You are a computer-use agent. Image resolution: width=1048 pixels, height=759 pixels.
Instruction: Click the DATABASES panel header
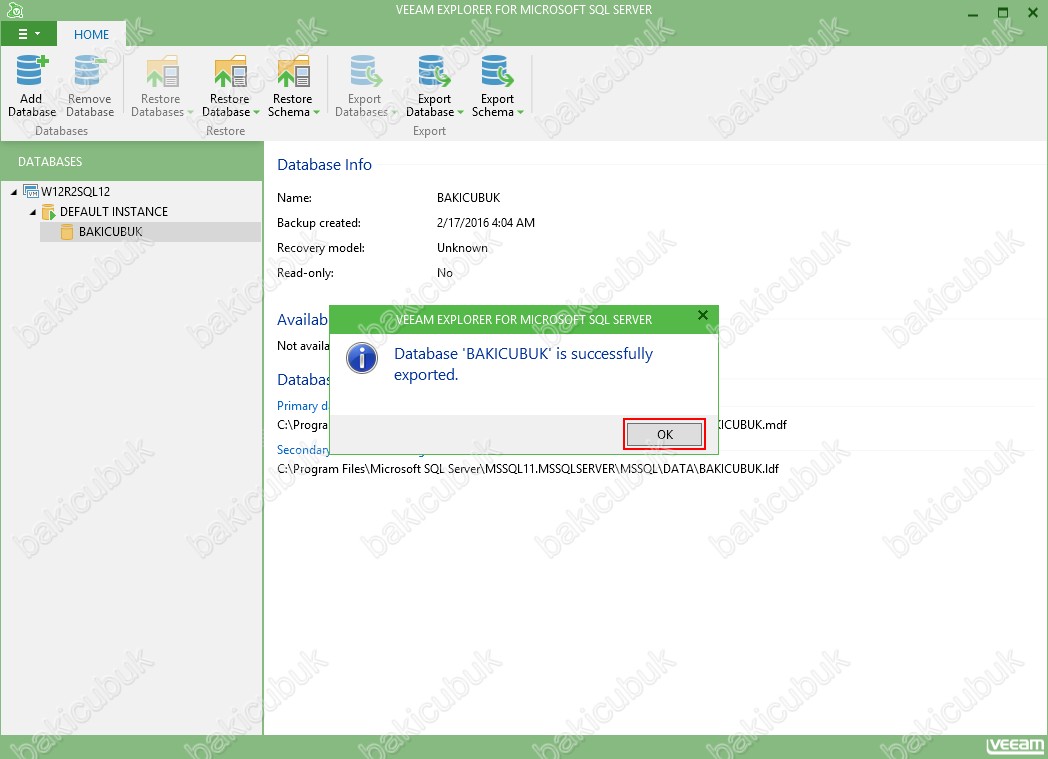coord(50,162)
